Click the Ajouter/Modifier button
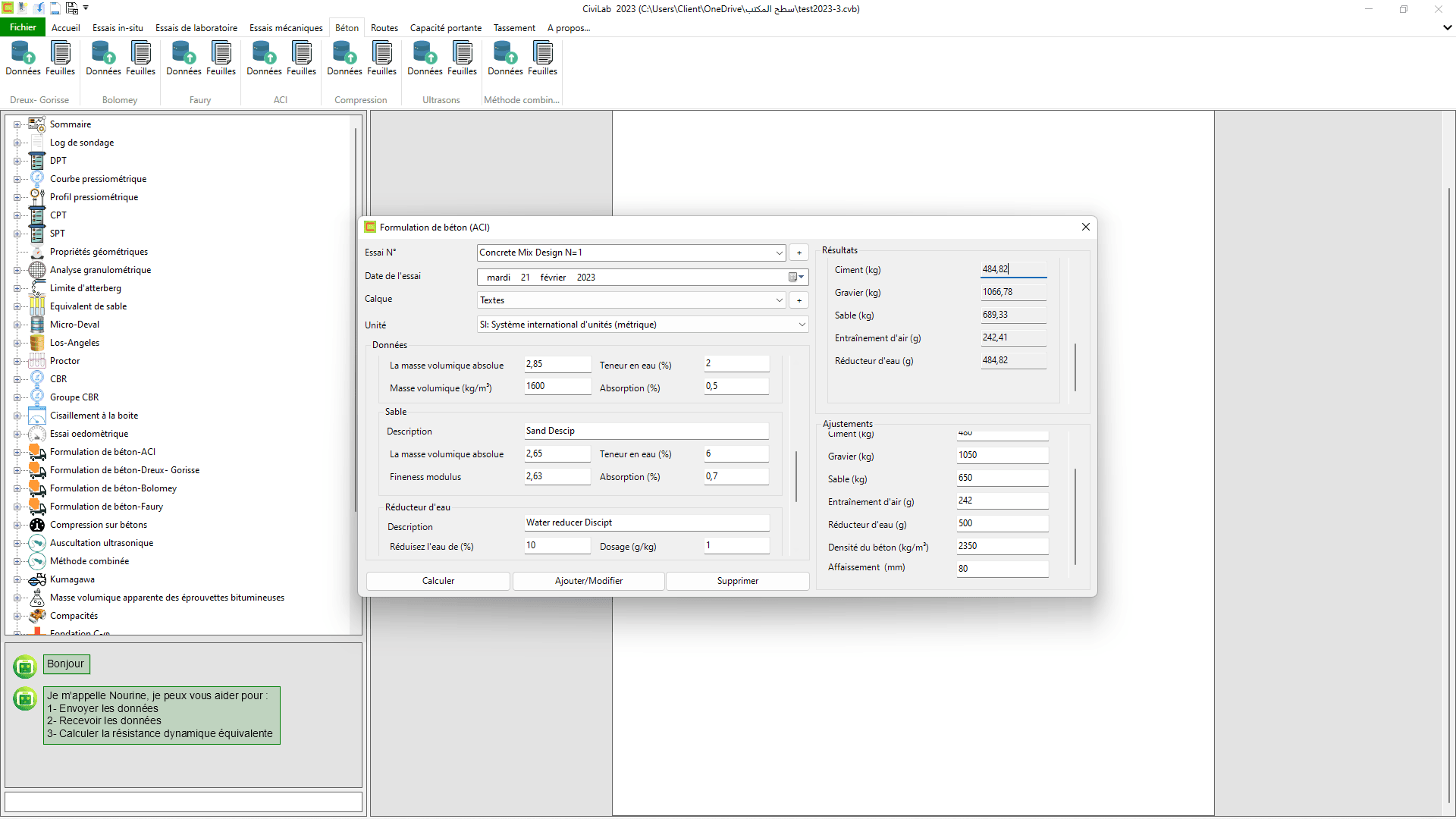Image resolution: width=1456 pixels, height=819 pixels. point(588,581)
